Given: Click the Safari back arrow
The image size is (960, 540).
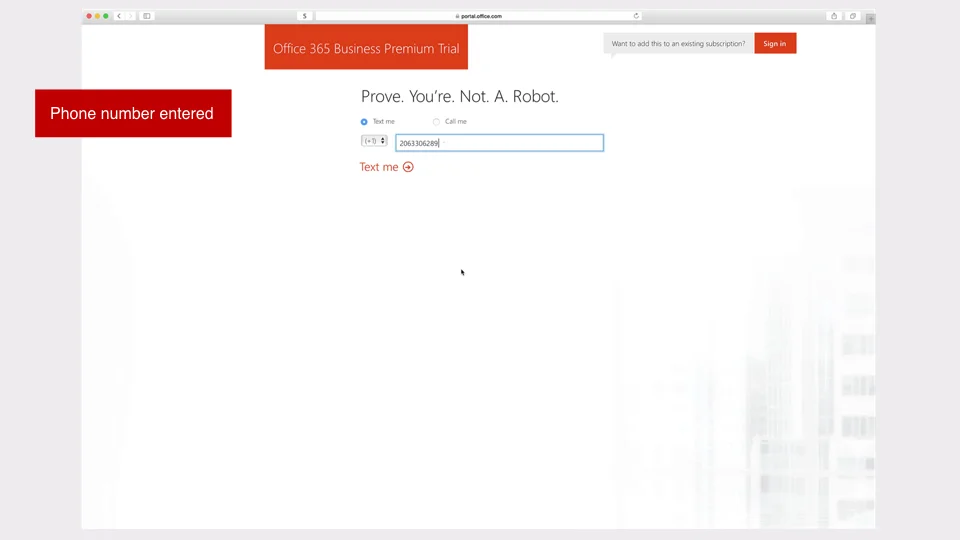Looking at the screenshot, I should (119, 16).
